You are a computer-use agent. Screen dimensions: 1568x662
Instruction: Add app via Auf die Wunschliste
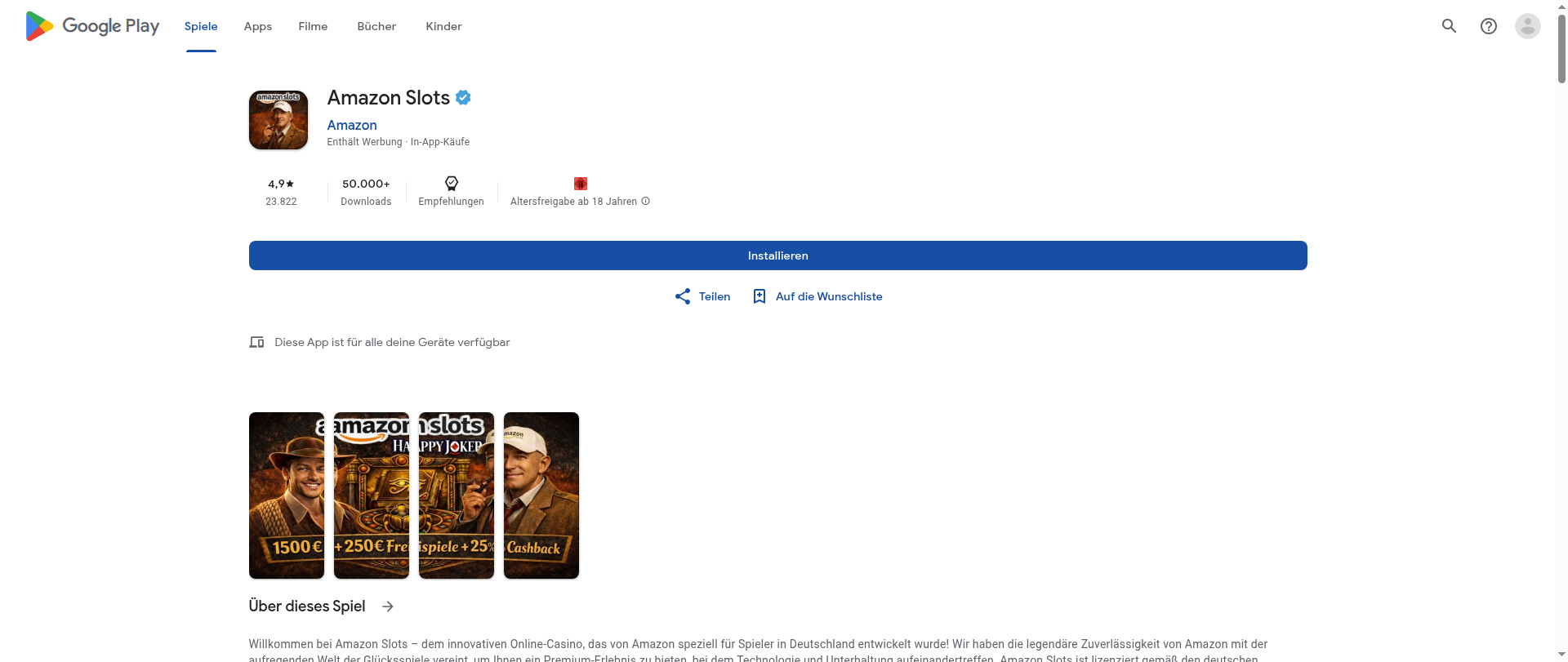click(x=817, y=296)
